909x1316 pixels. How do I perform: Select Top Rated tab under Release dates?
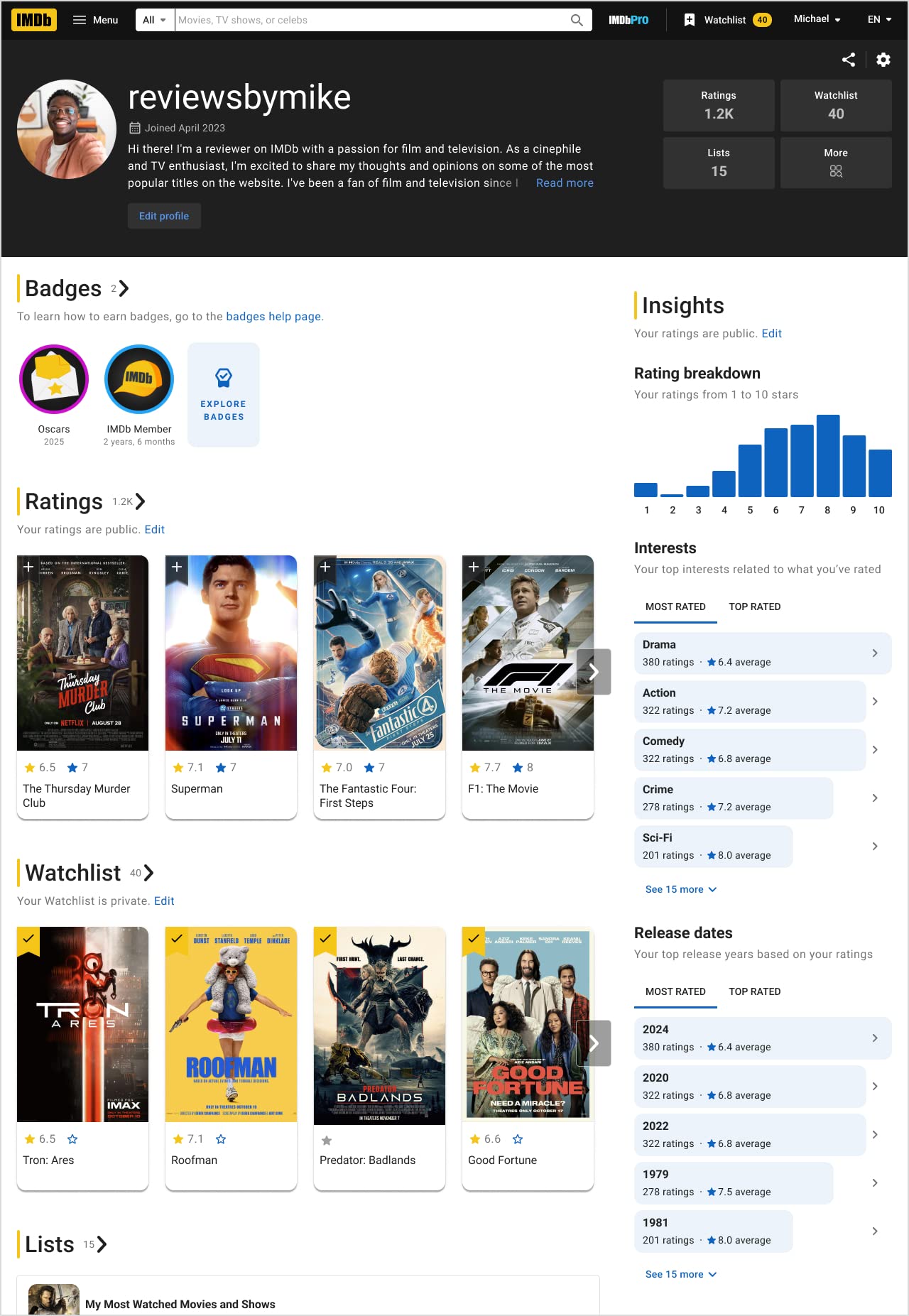(754, 991)
